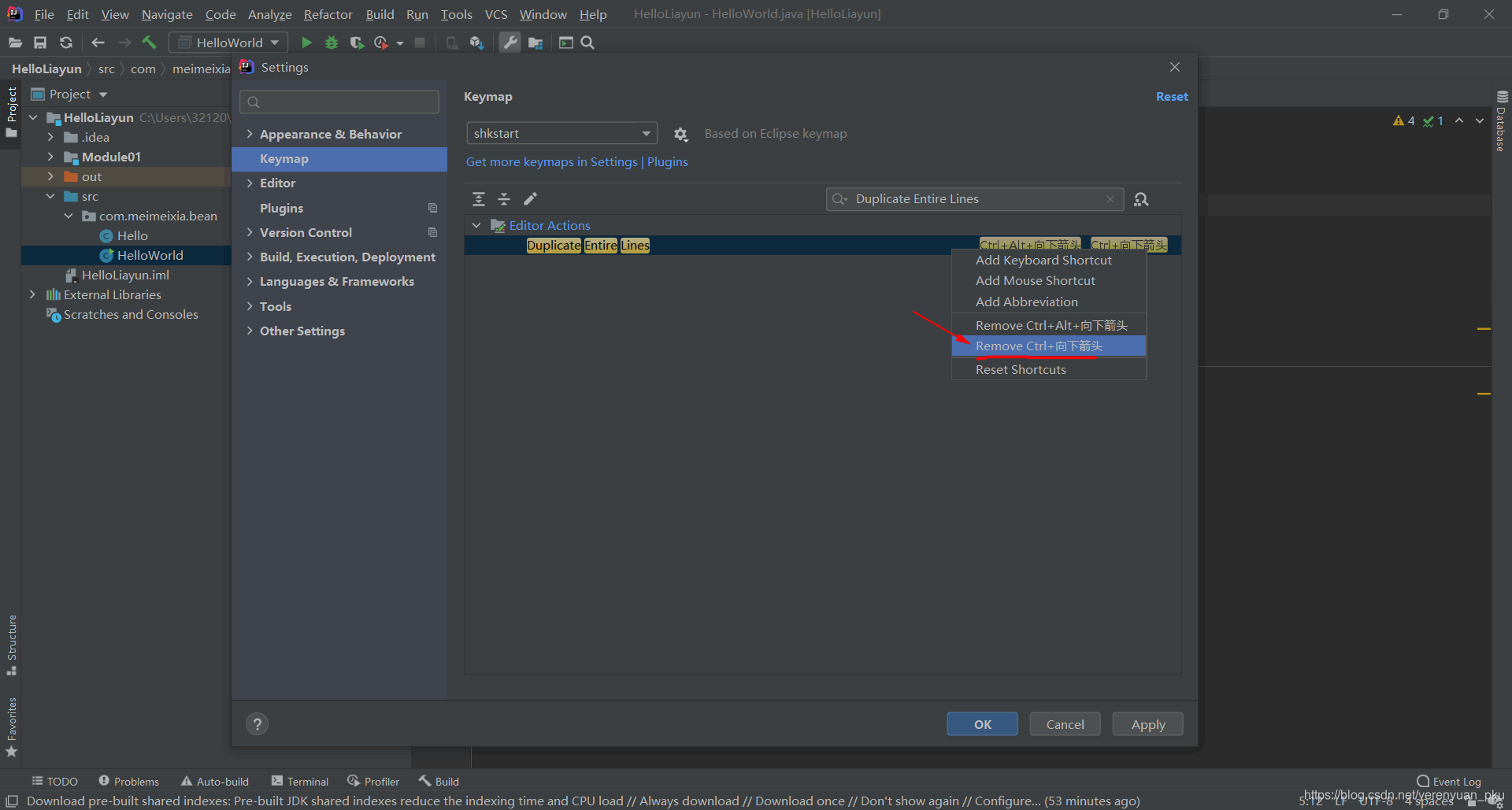Select the HelloWorld class in project tree

150,255
